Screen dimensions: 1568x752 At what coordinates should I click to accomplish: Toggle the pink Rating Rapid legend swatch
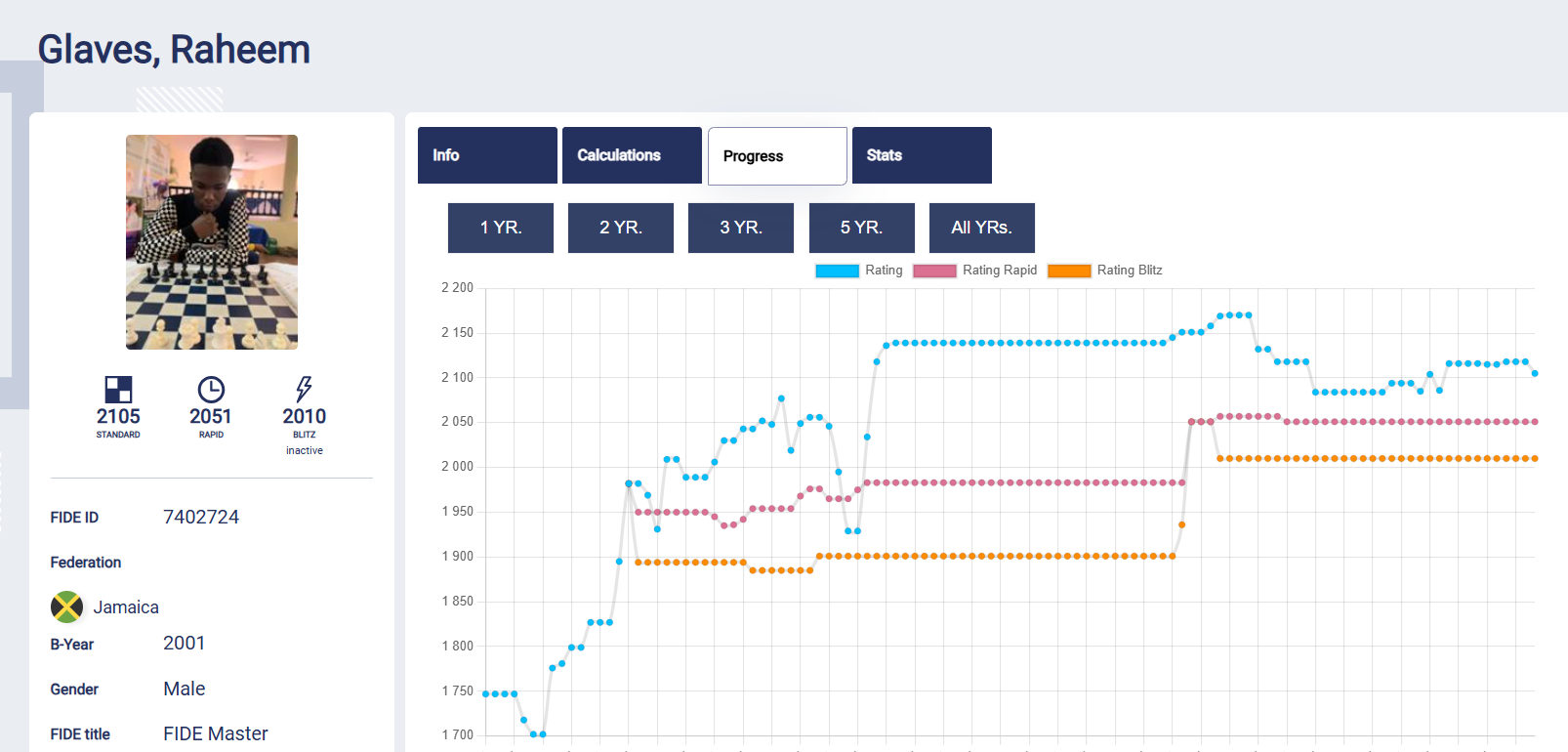tap(934, 271)
